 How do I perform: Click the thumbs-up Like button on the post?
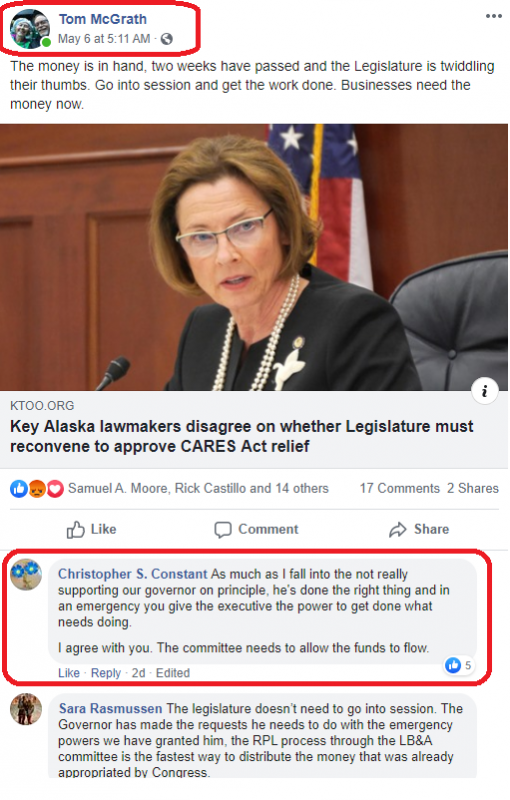[92, 529]
